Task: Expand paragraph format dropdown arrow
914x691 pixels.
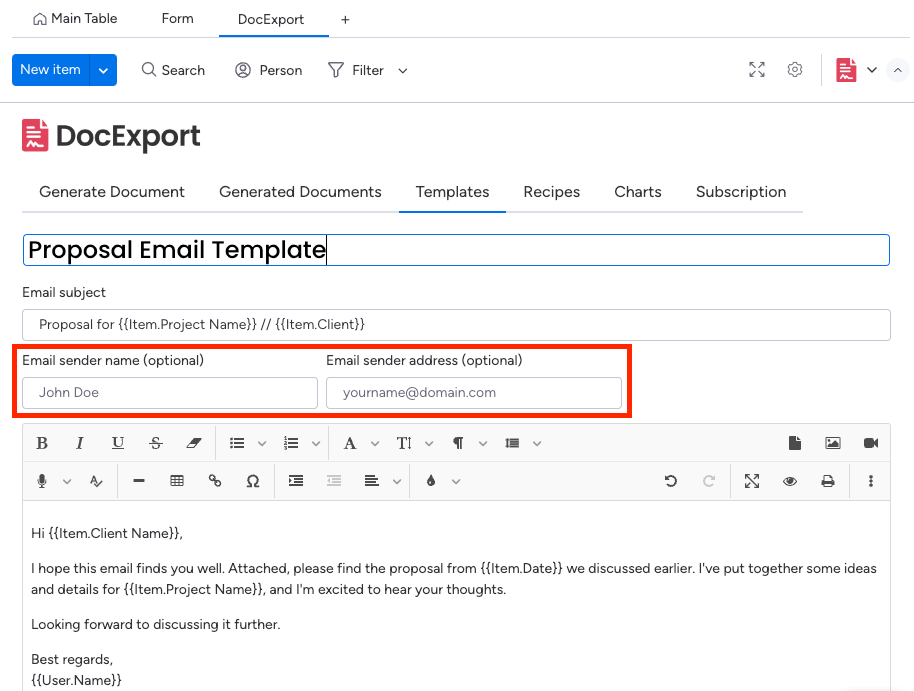Action: tap(483, 444)
